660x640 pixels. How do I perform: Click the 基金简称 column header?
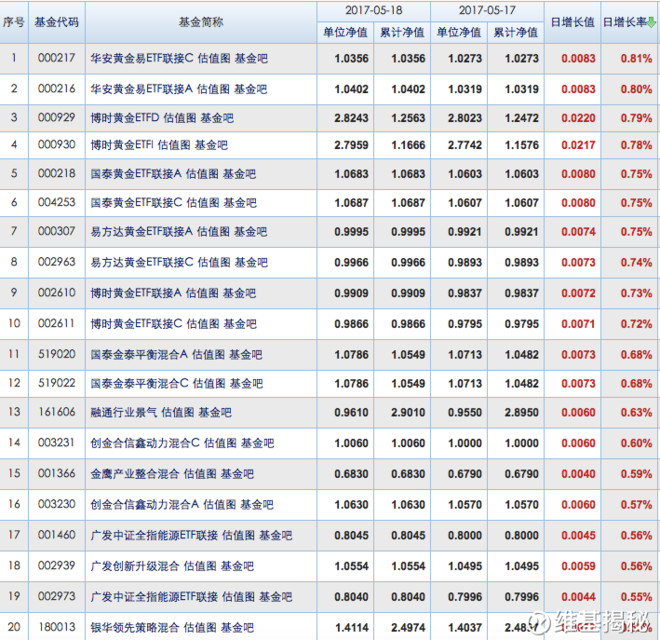click(201, 22)
